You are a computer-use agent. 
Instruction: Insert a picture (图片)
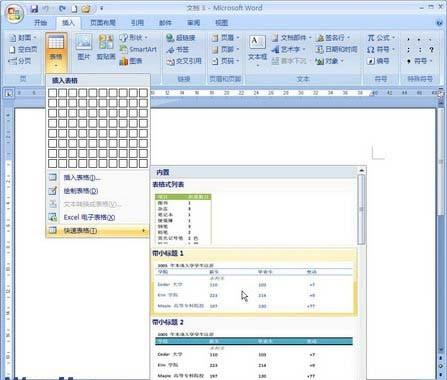(x=84, y=47)
